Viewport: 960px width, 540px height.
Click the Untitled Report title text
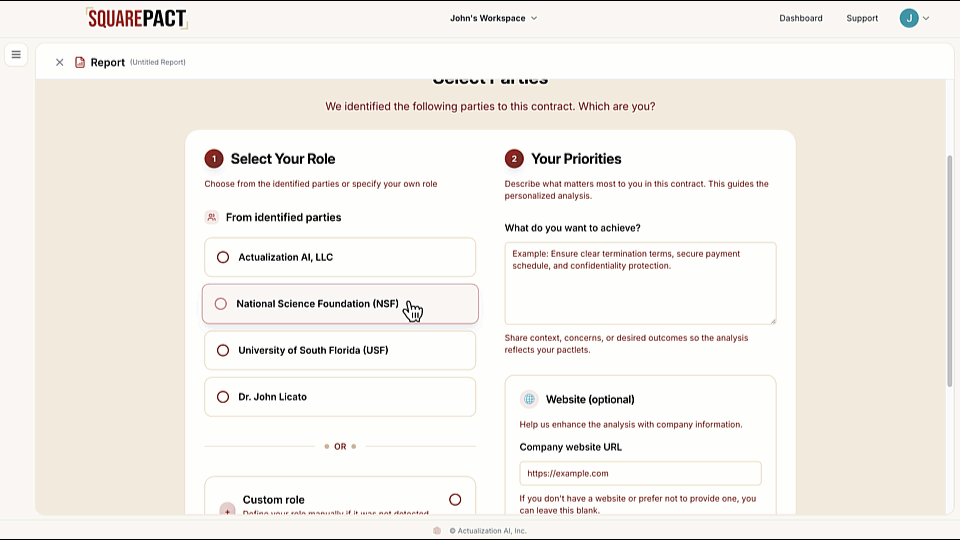tap(158, 62)
